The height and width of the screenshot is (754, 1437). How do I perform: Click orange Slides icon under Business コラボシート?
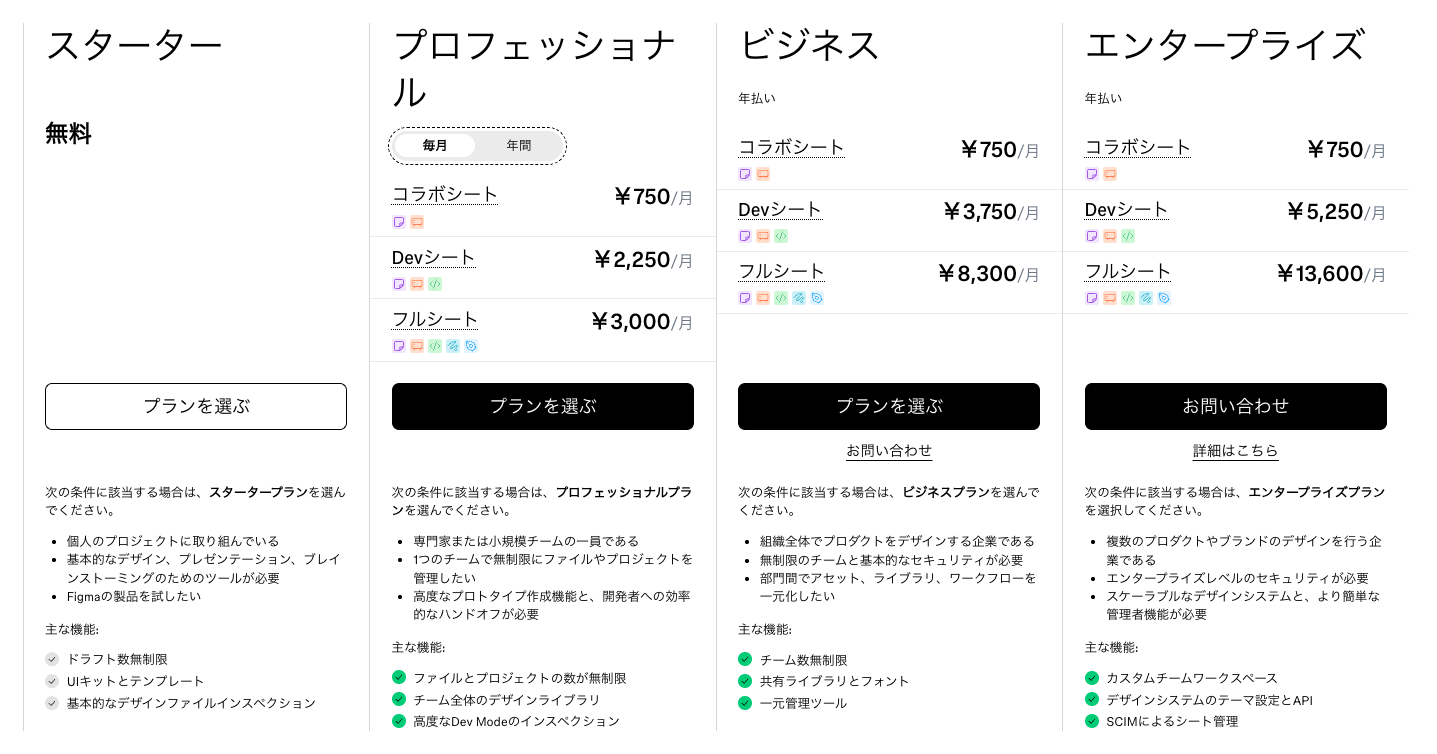point(763,174)
